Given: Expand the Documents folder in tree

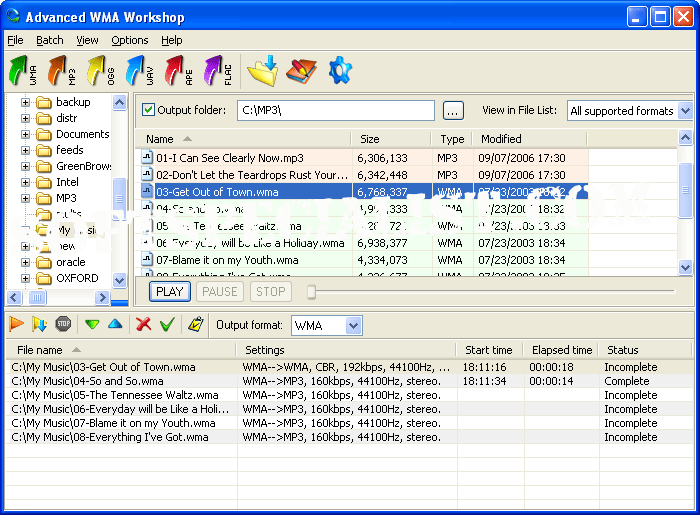Looking at the screenshot, I should 26,134.
